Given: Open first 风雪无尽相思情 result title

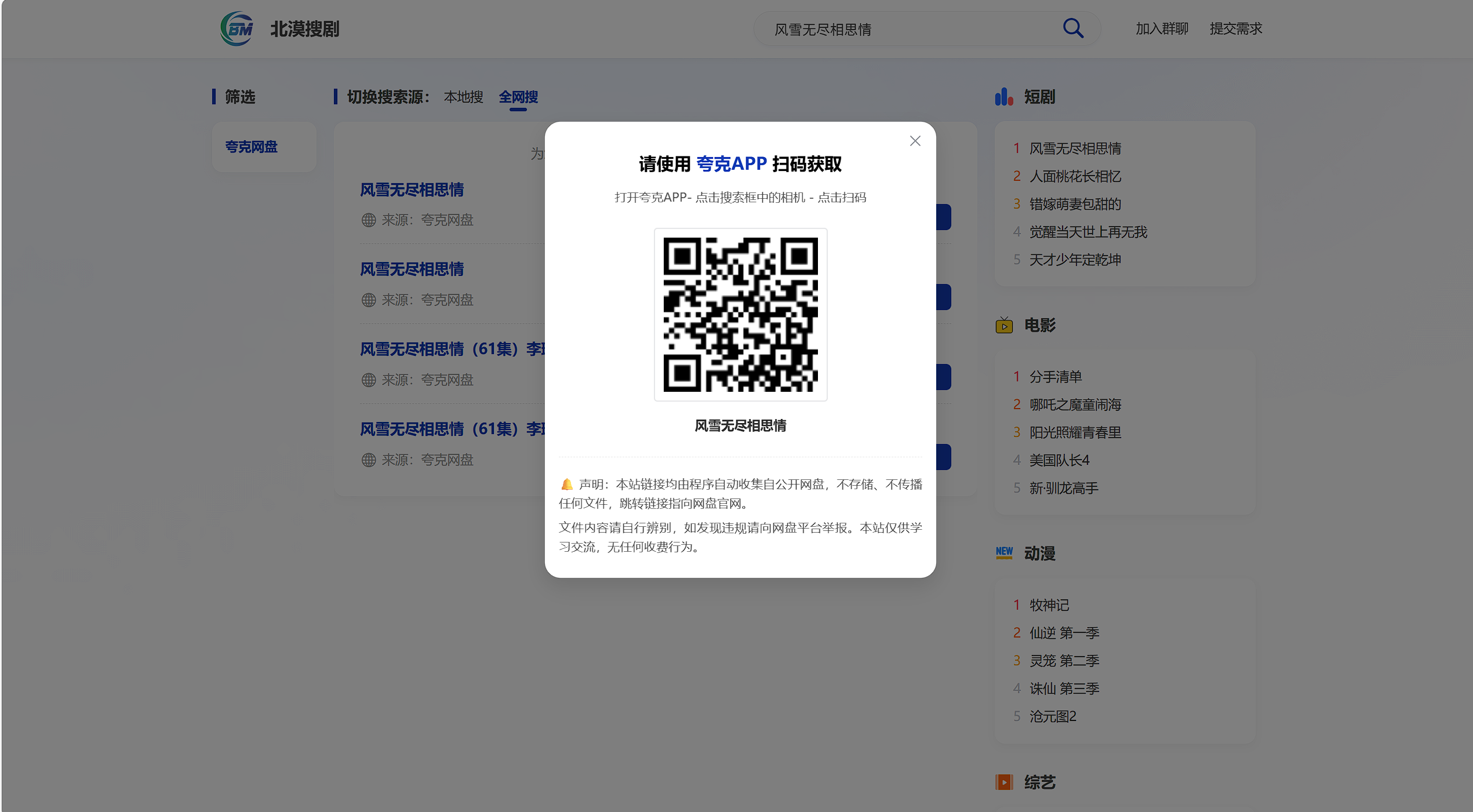Looking at the screenshot, I should [412, 190].
